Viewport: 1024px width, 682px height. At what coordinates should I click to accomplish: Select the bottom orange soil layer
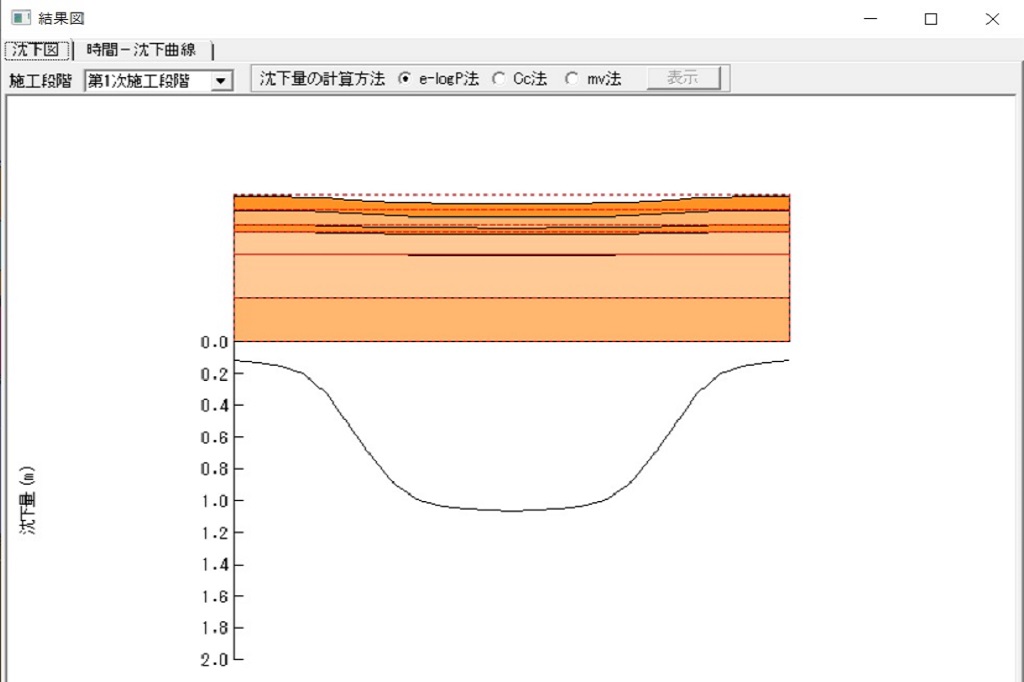point(511,320)
